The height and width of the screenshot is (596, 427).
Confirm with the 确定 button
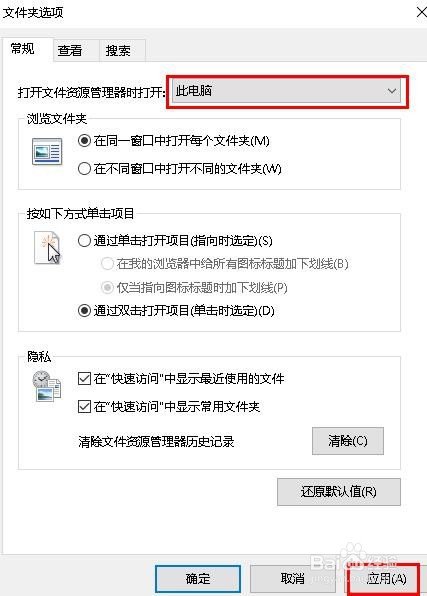(x=198, y=579)
